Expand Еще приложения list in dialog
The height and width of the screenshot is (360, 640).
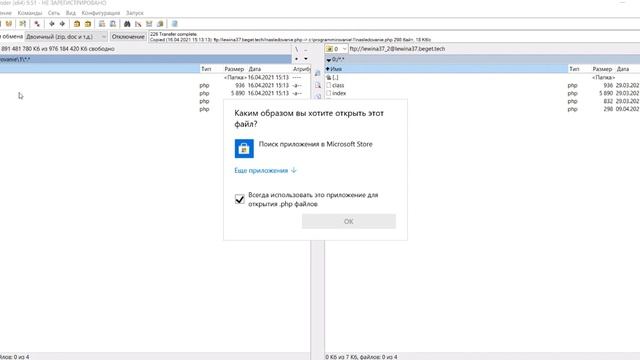[x=265, y=171]
